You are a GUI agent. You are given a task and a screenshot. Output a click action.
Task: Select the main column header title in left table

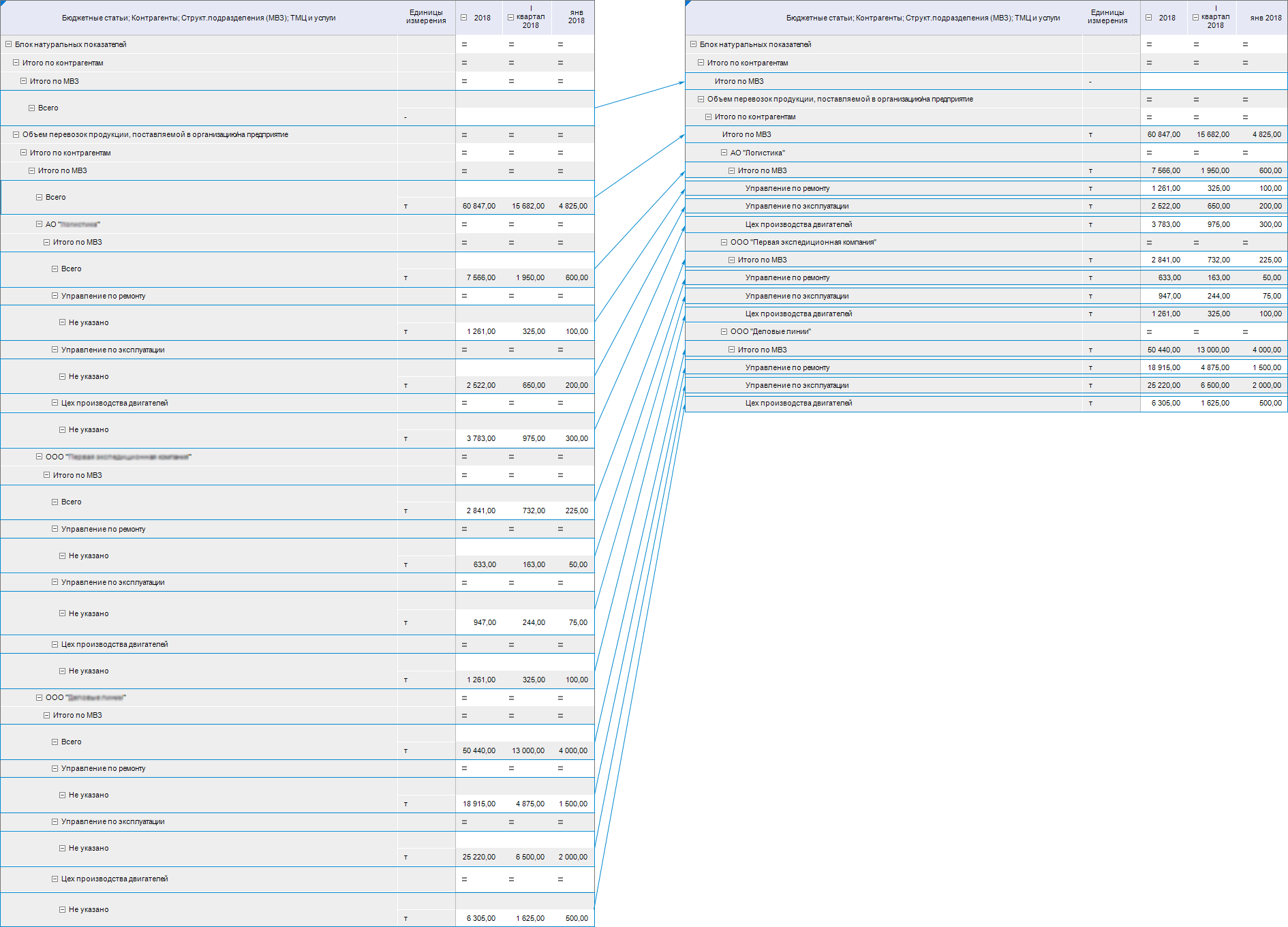(199, 18)
